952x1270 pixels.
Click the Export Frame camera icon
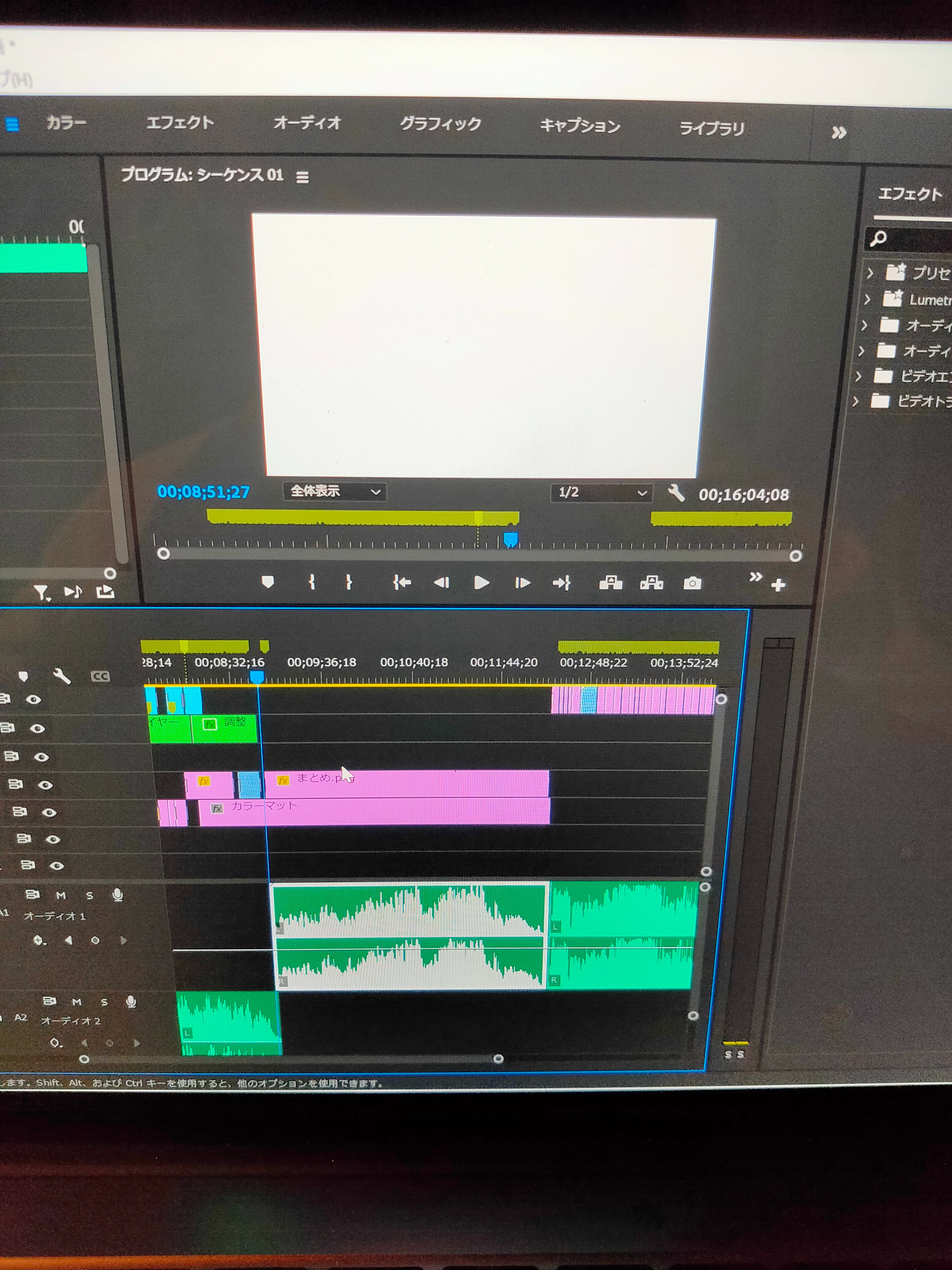(692, 583)
